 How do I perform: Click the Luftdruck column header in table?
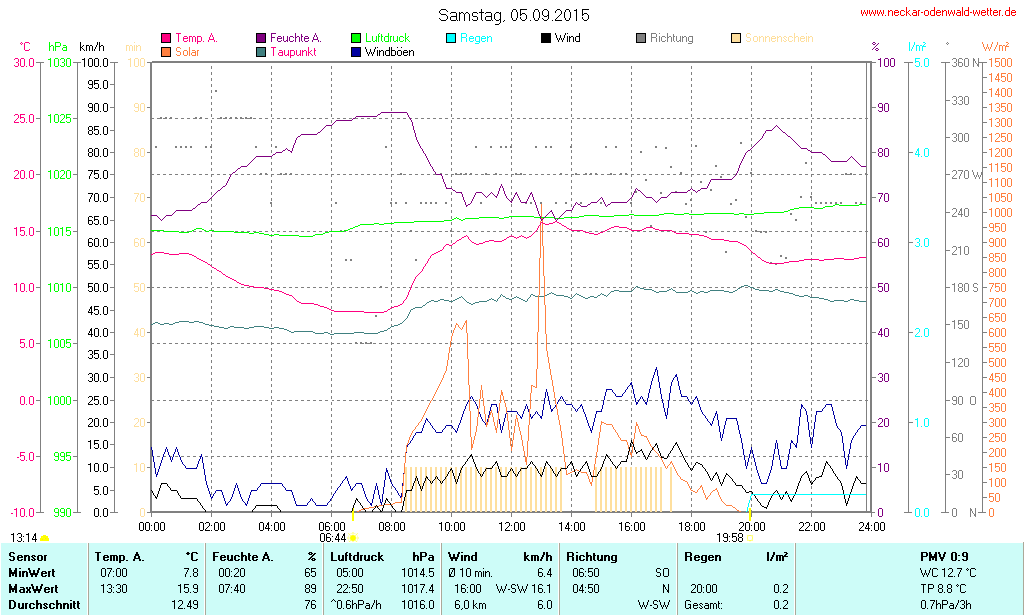[x=357, y=556]
